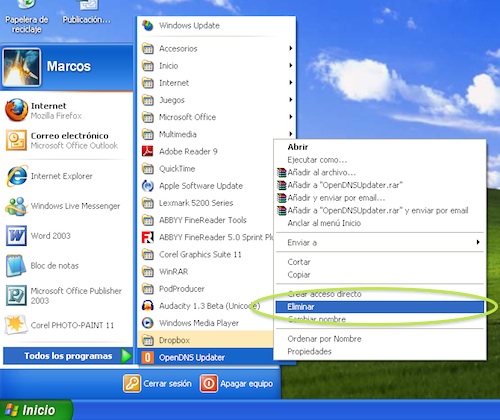Screen dimensions: 500x420
Task: Click the OpenDNS Updater orange icon
Action: (x=148, y=357)
